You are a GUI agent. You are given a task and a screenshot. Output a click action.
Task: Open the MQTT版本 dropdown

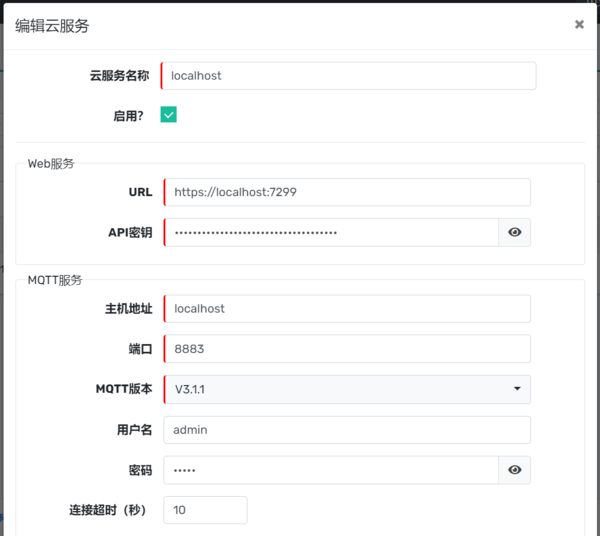coord(346,389)
